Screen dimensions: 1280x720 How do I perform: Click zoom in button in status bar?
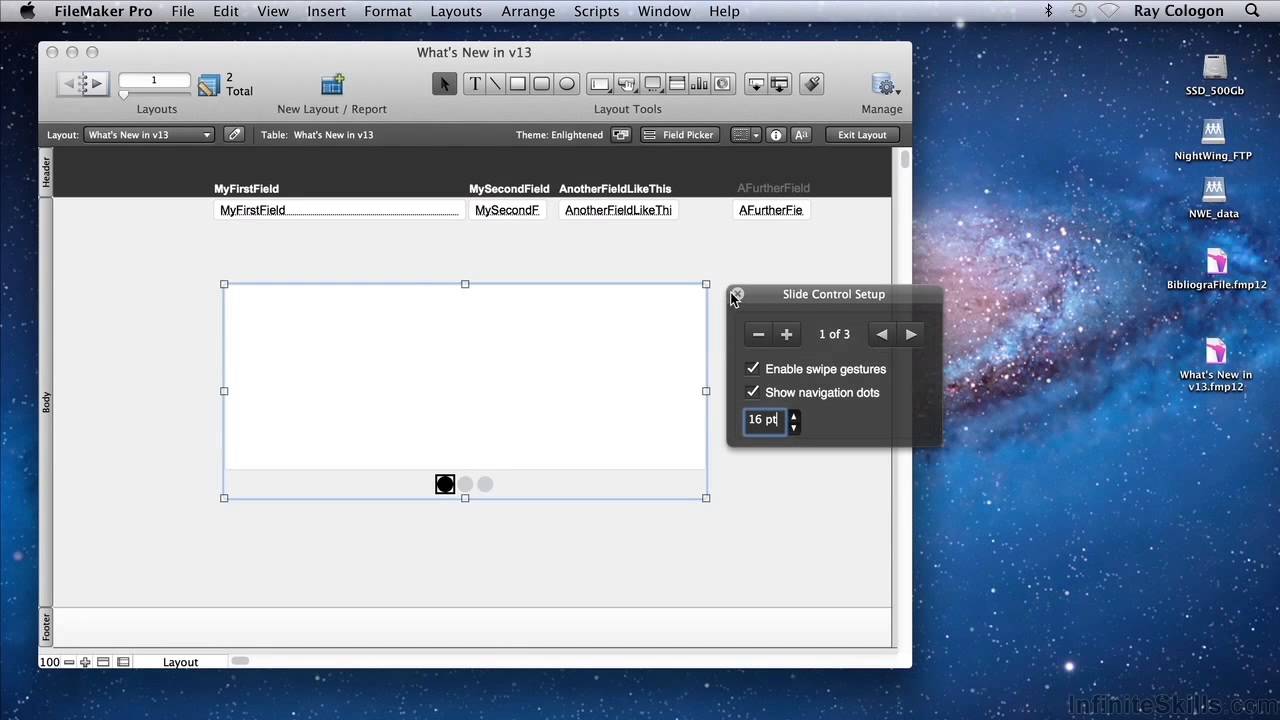tap(85, 662)
